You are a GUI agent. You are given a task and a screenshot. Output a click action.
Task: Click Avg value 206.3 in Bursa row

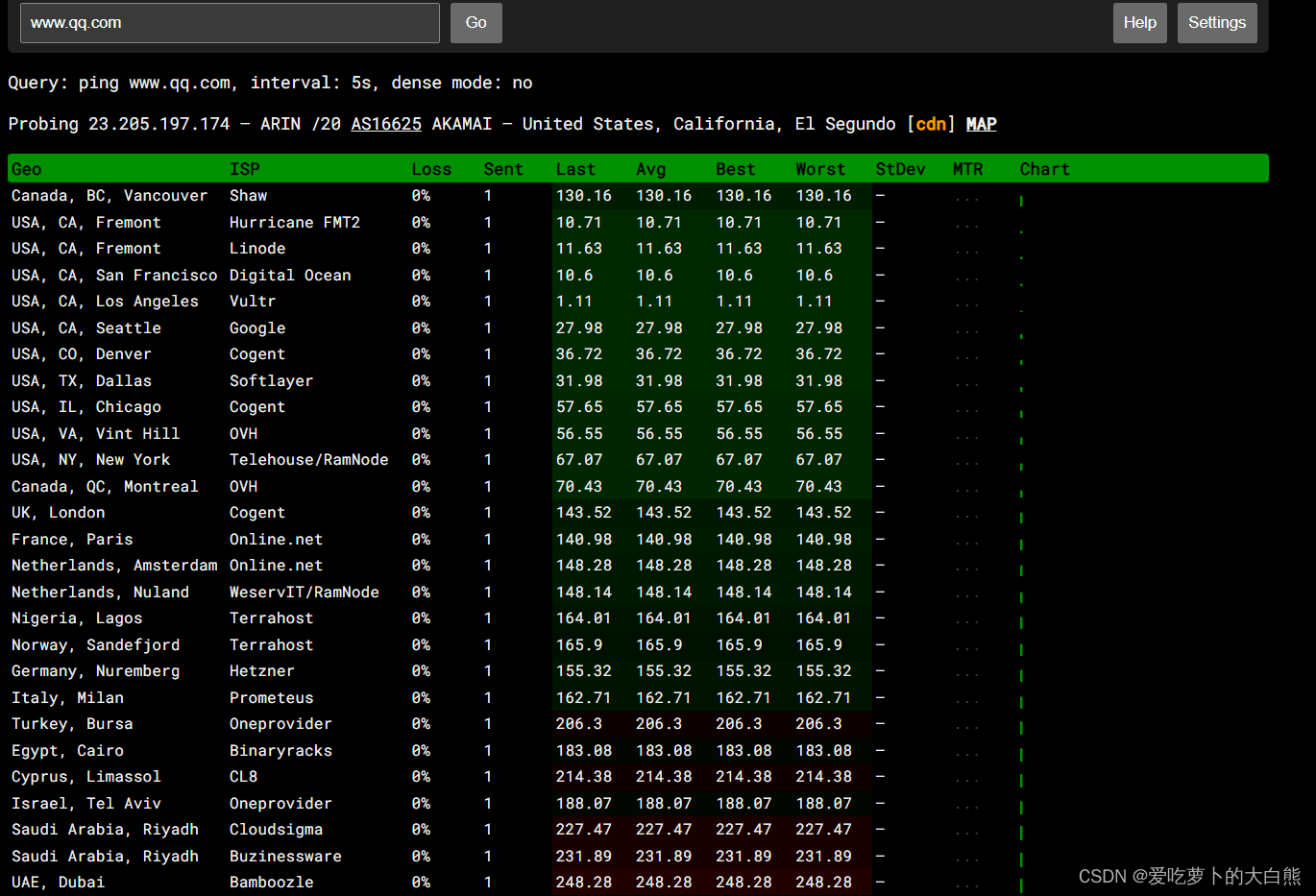click(x=658, y=724)
